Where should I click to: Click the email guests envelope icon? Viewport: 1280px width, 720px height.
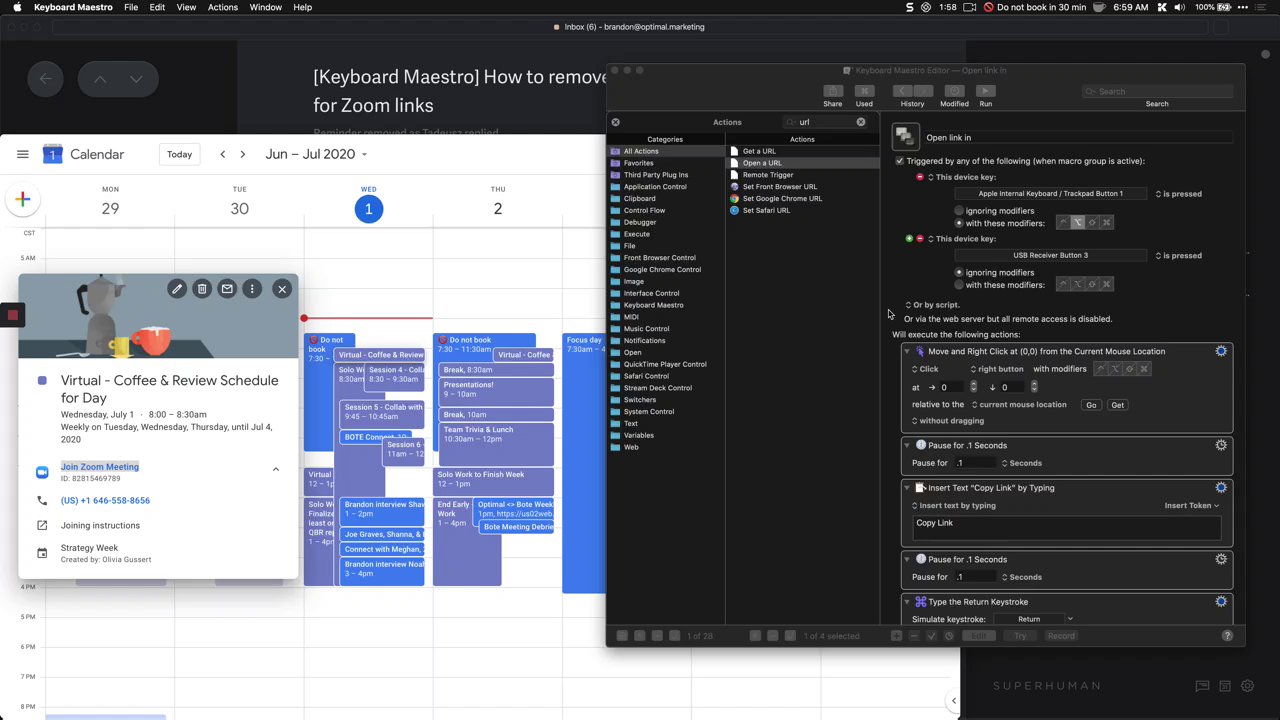click(227, 289)
